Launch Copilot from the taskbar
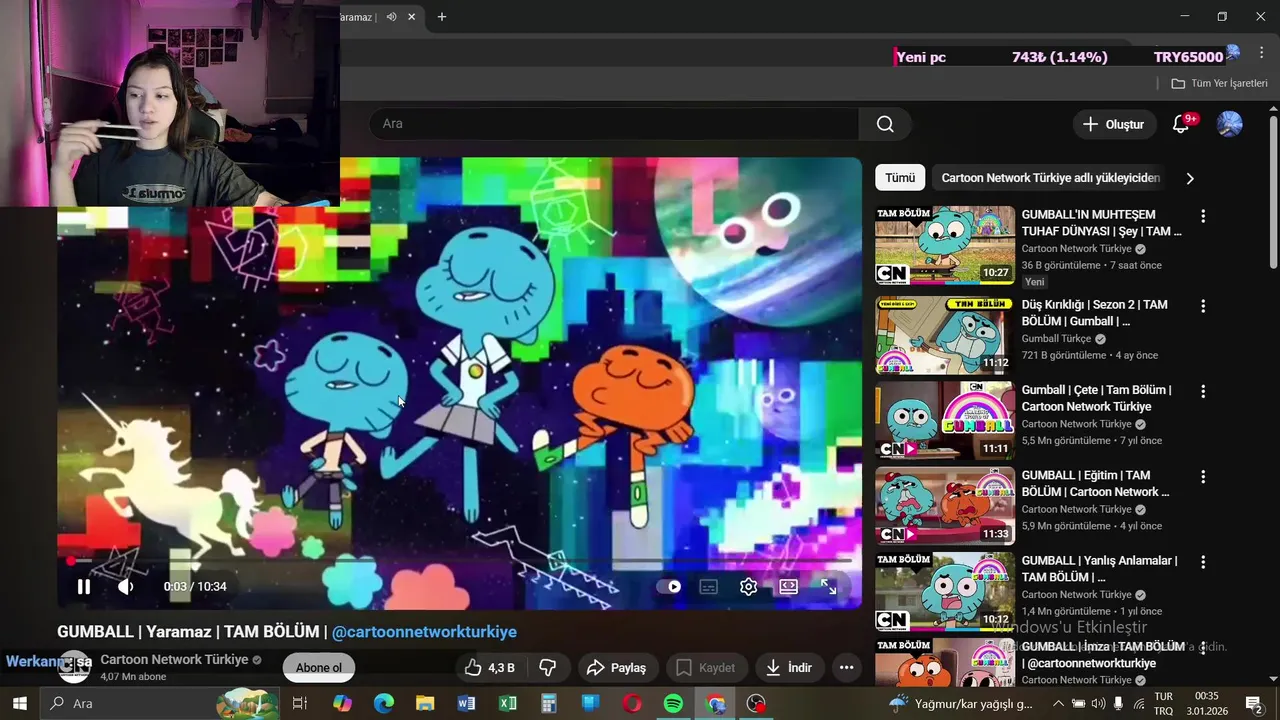Image resolution: width=1280 pixels, height=720 pixels. pos(342,703)
